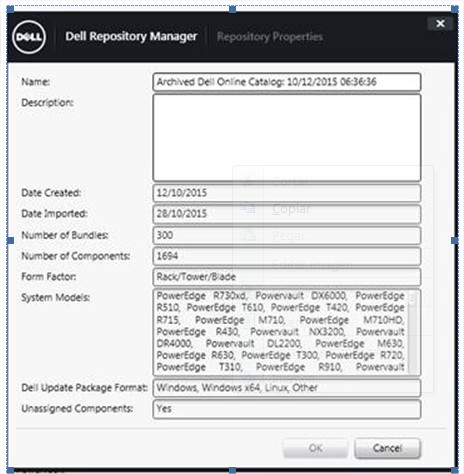
Task: Click inside the Description text area
Action: pyautogui.click(x=287, y=138)
